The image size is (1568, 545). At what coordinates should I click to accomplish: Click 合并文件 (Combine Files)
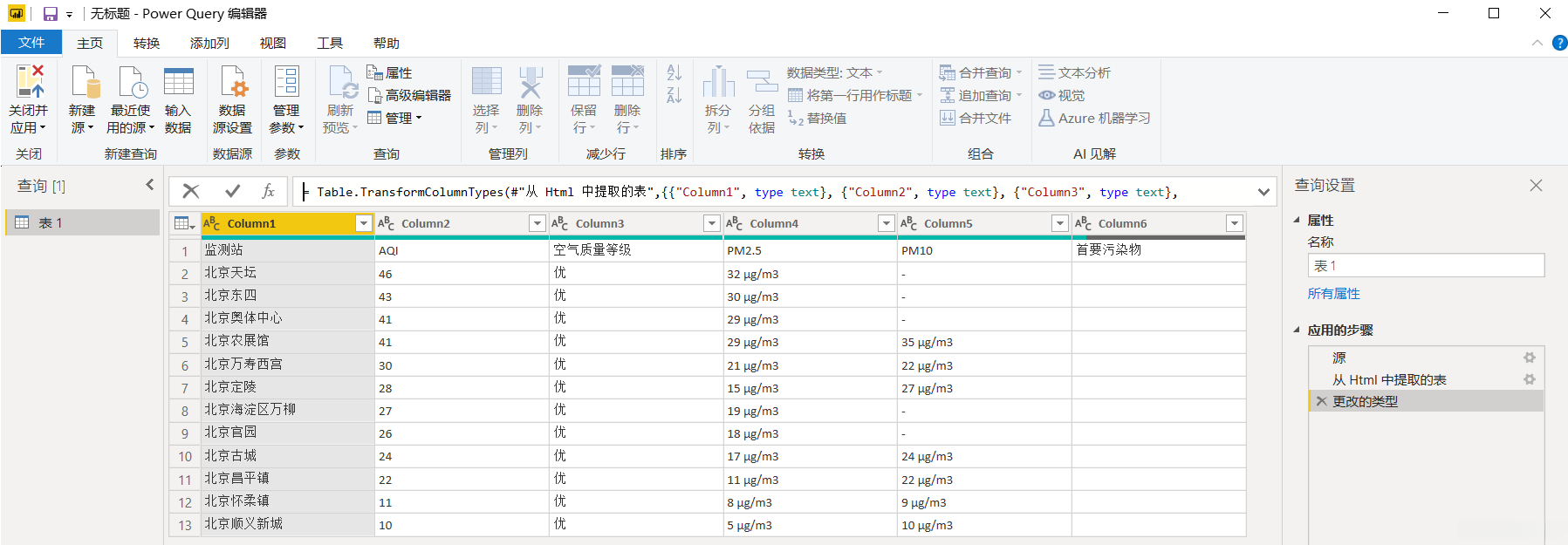pos(976,119)
